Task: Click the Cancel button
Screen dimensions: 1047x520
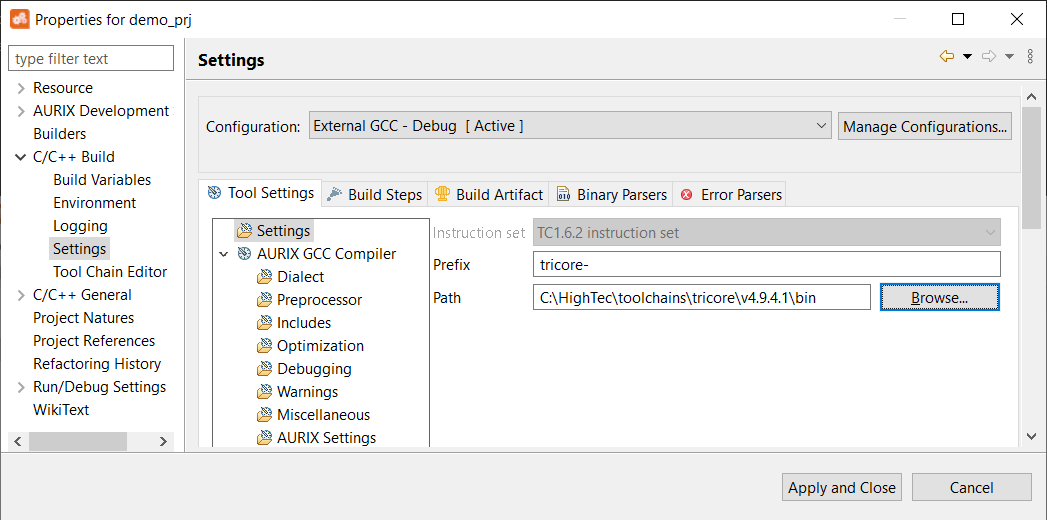Action: [972, 487]
